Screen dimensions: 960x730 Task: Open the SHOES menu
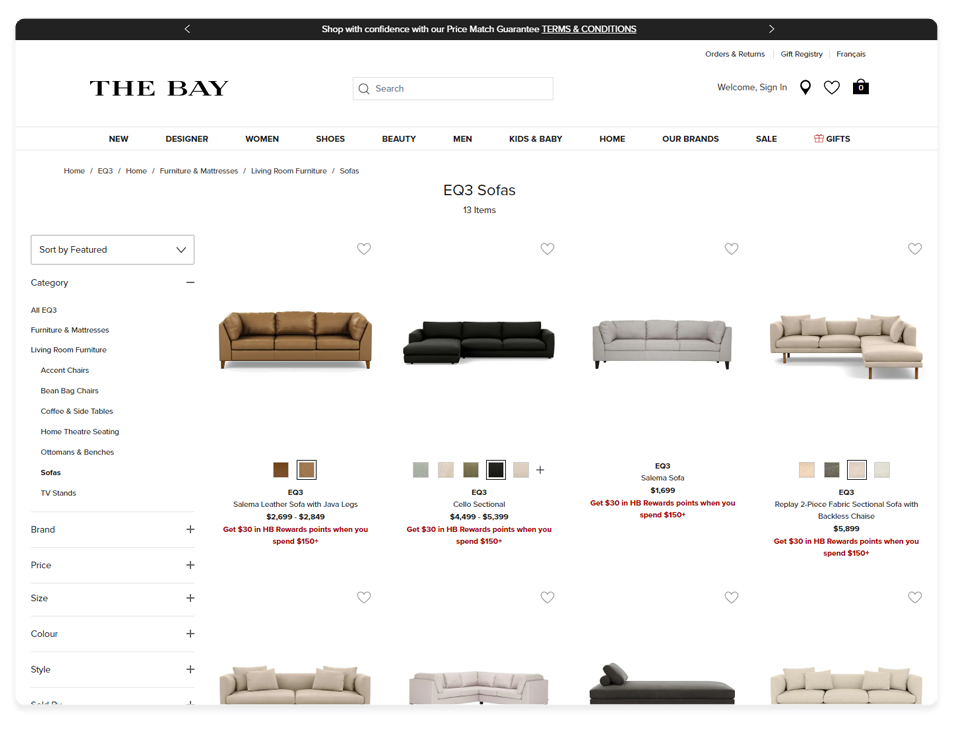(330, 139)
